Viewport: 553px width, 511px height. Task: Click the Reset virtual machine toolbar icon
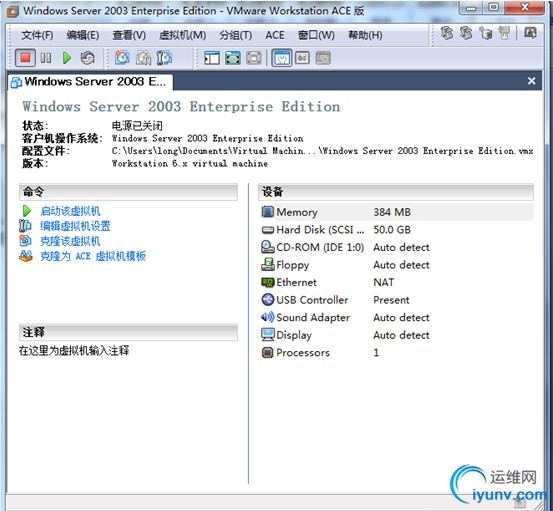click(87, 58)
